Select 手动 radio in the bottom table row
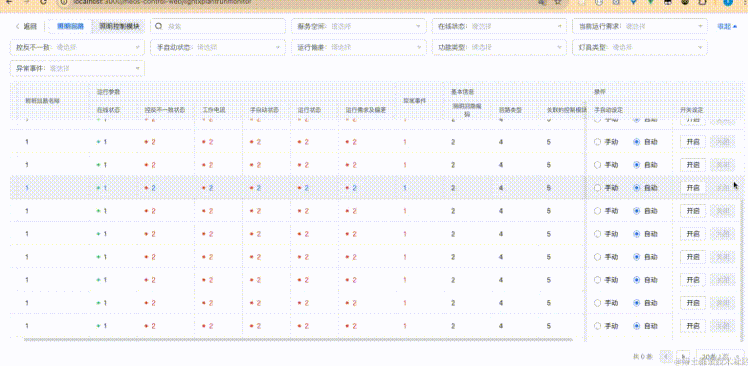 point(597,326)
